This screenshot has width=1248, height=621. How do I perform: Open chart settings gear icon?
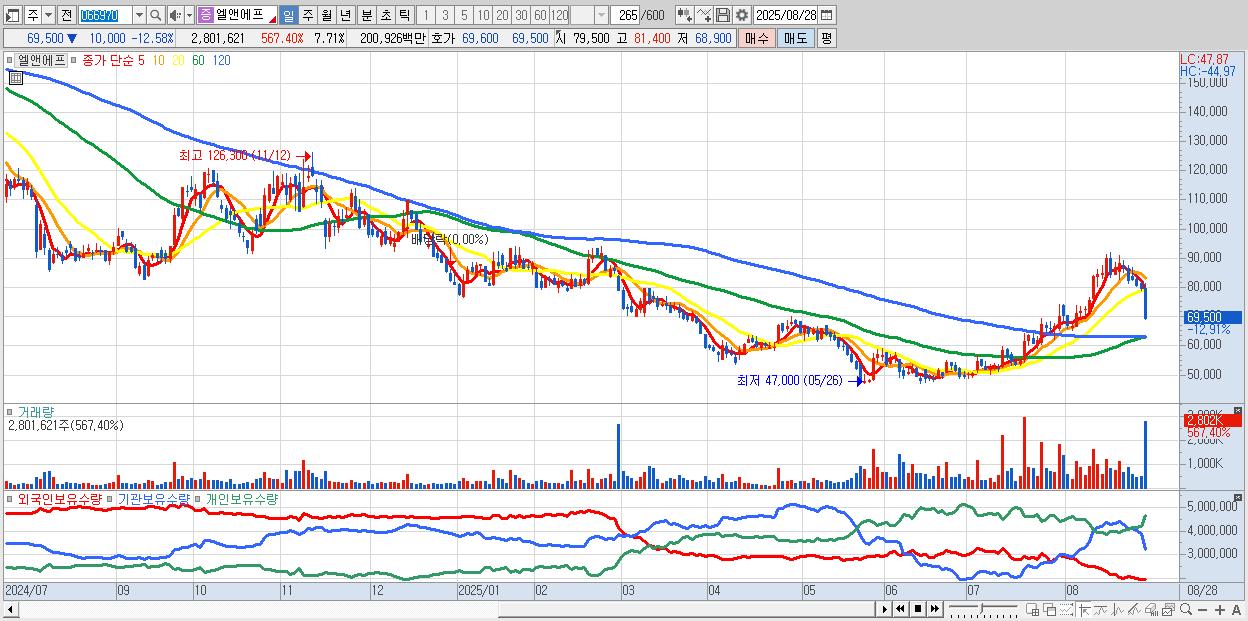(742, 15)
